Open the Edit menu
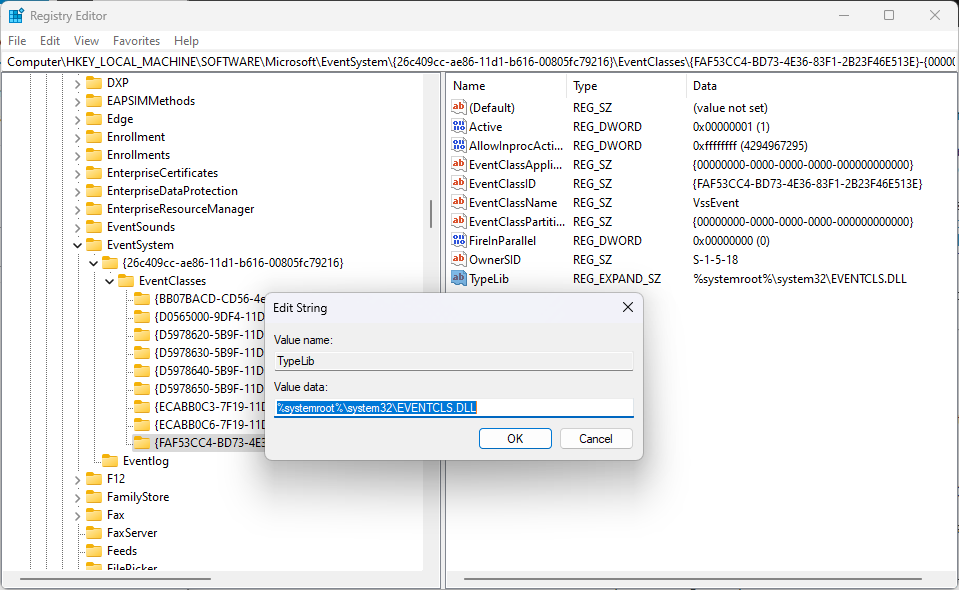 tap(50, 41)
